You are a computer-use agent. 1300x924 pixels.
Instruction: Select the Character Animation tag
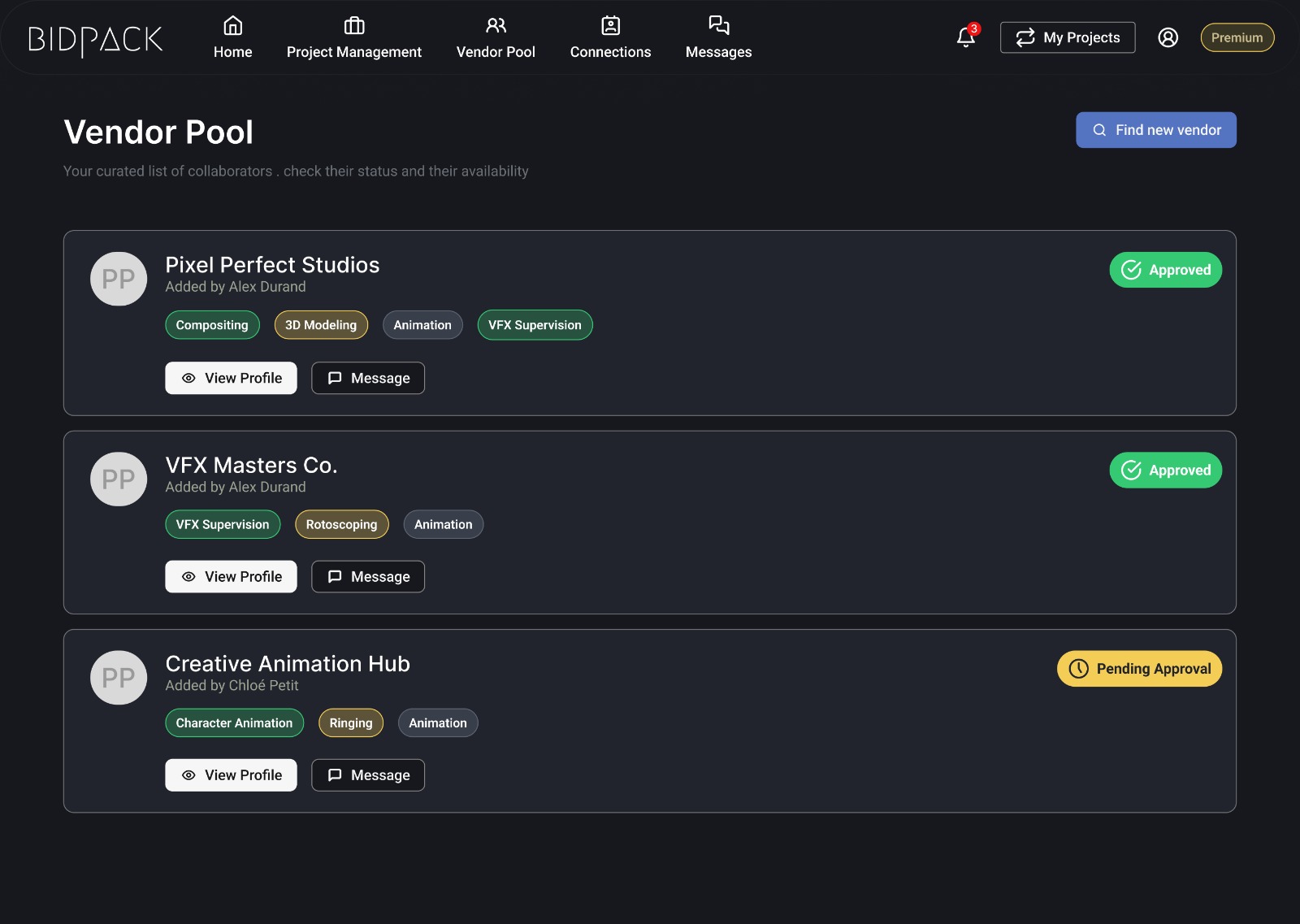[234, 723]
